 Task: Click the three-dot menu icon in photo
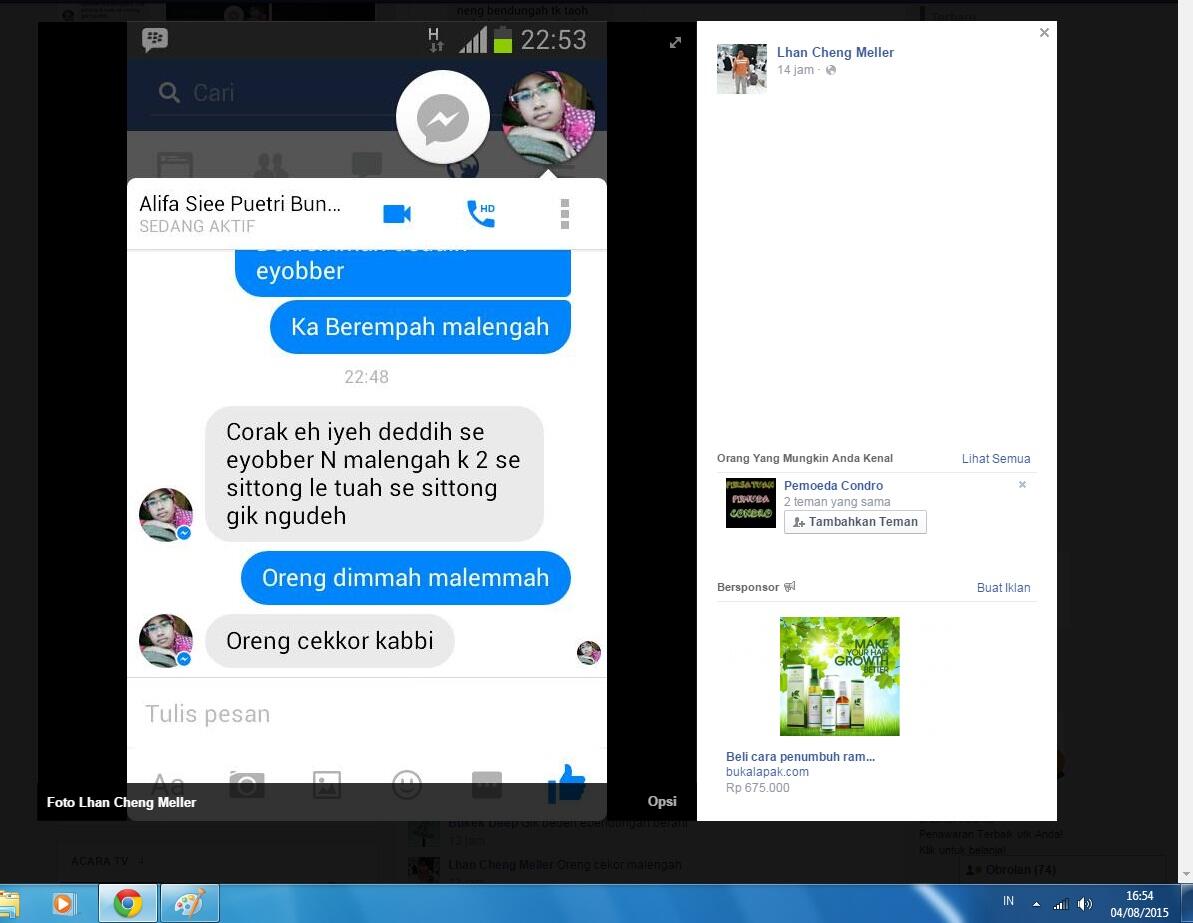click(565, 214)
